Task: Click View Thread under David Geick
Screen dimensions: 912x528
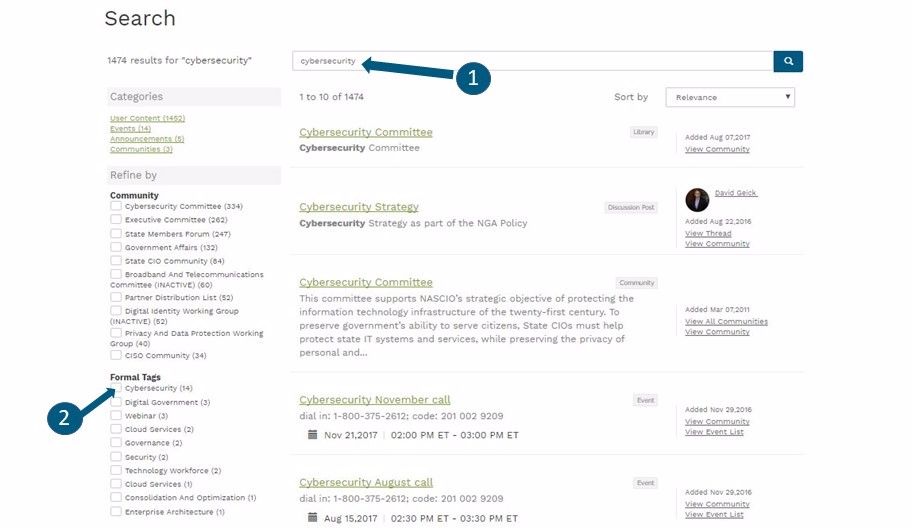Action: pos(708,233)
